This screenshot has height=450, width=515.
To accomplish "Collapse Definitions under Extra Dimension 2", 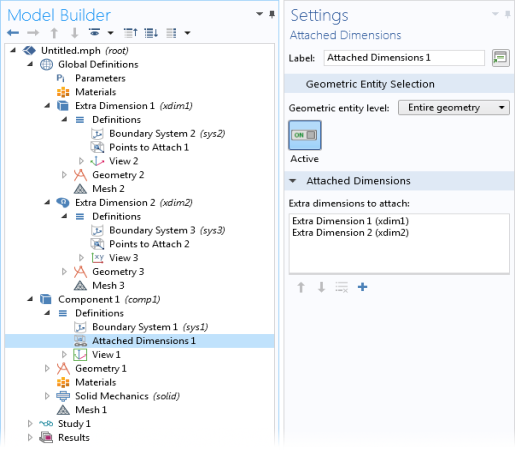I will 64,216.
